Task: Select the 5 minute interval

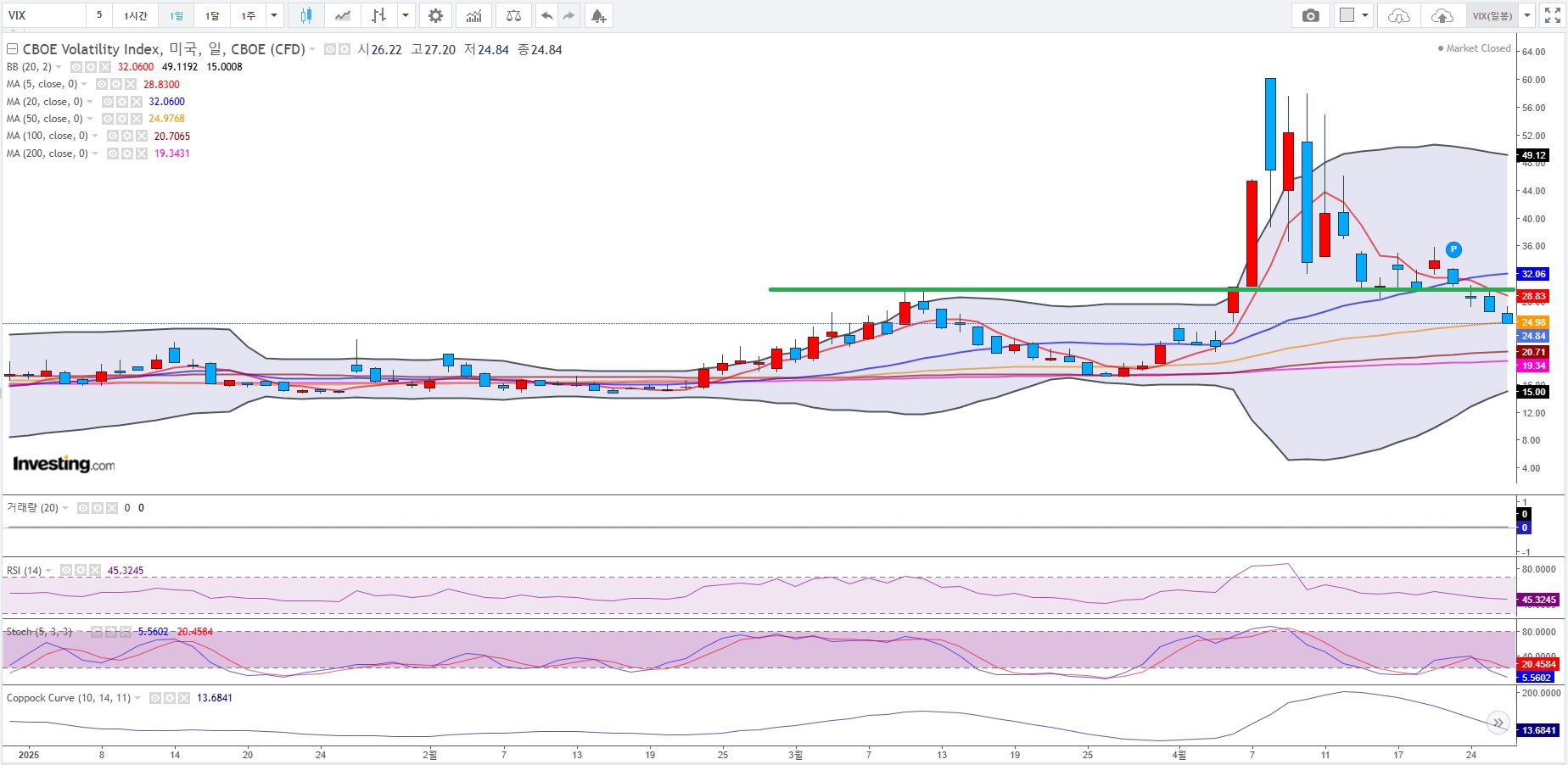Action: click(x=99, y=15)
